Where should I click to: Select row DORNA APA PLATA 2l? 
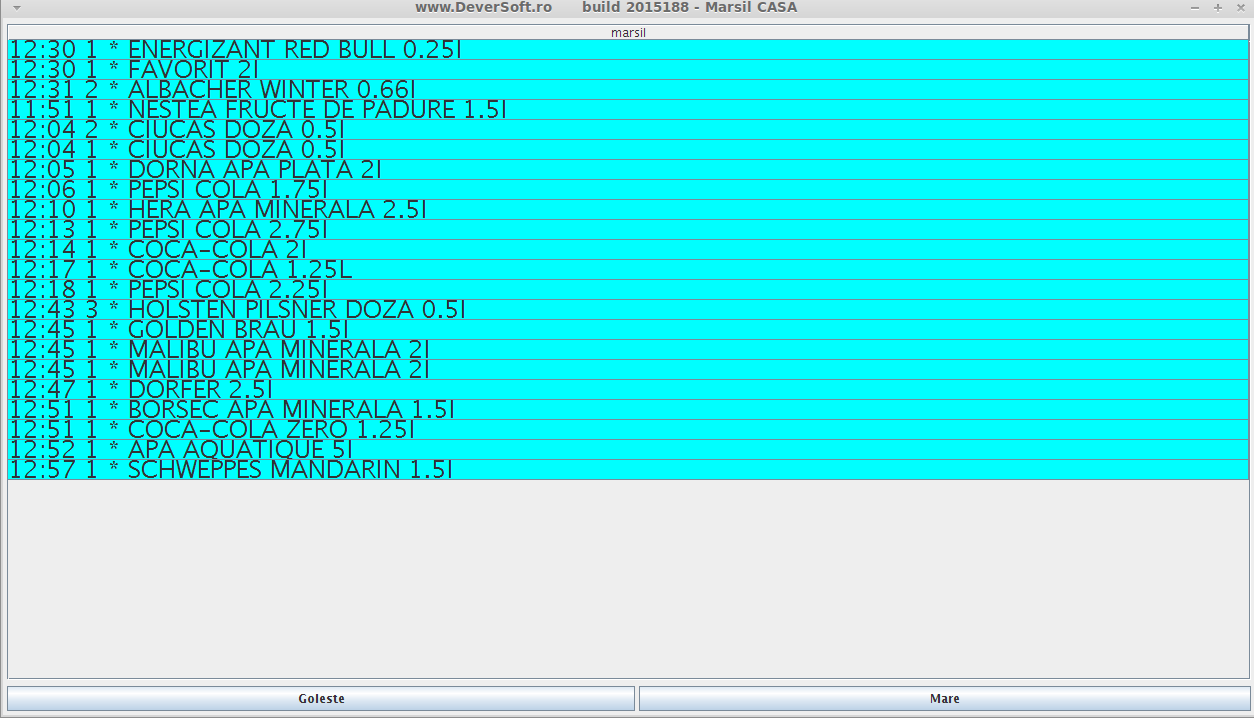[628, 170]
